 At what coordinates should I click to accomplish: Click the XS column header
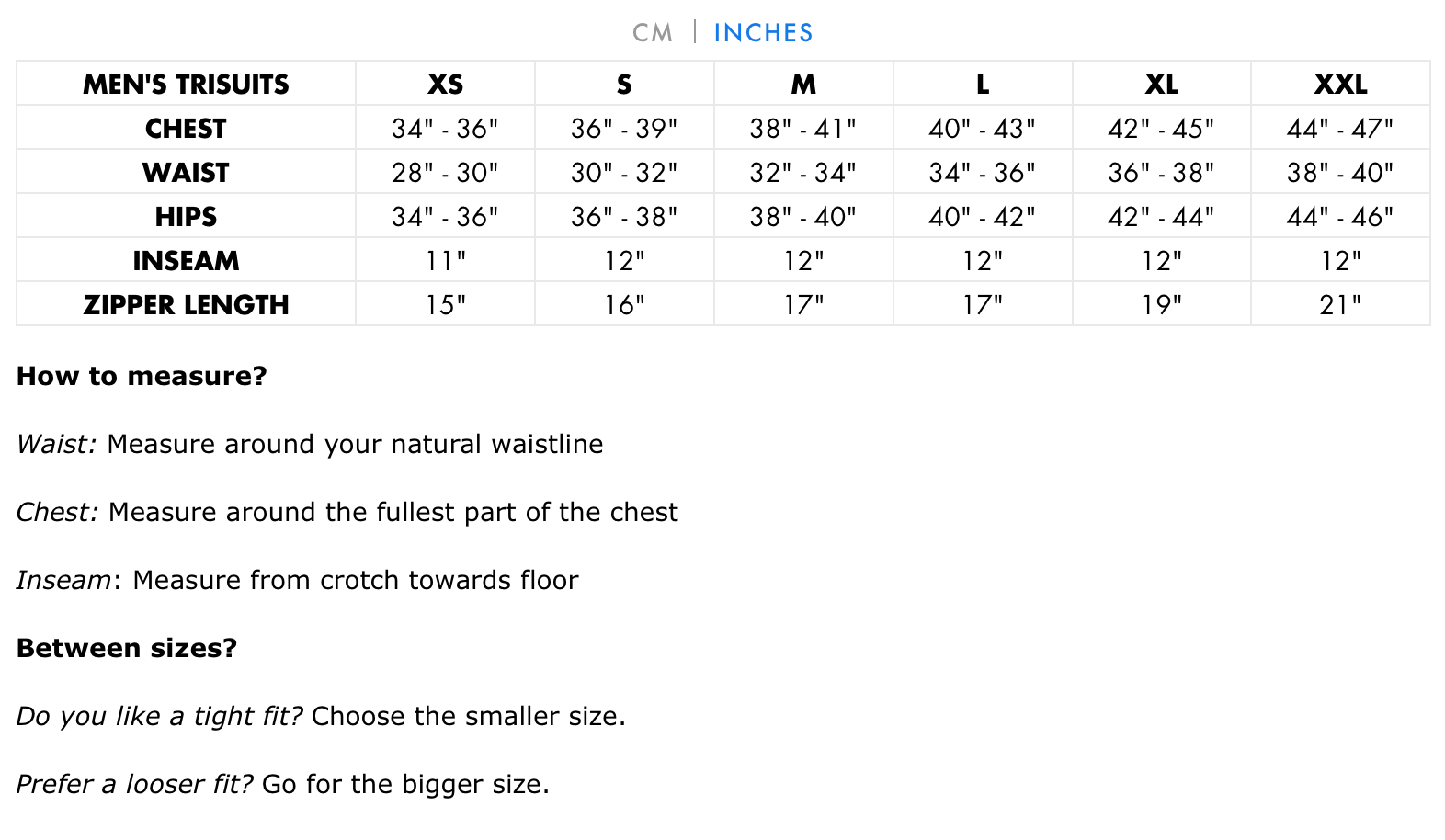[x=445, y=84]
